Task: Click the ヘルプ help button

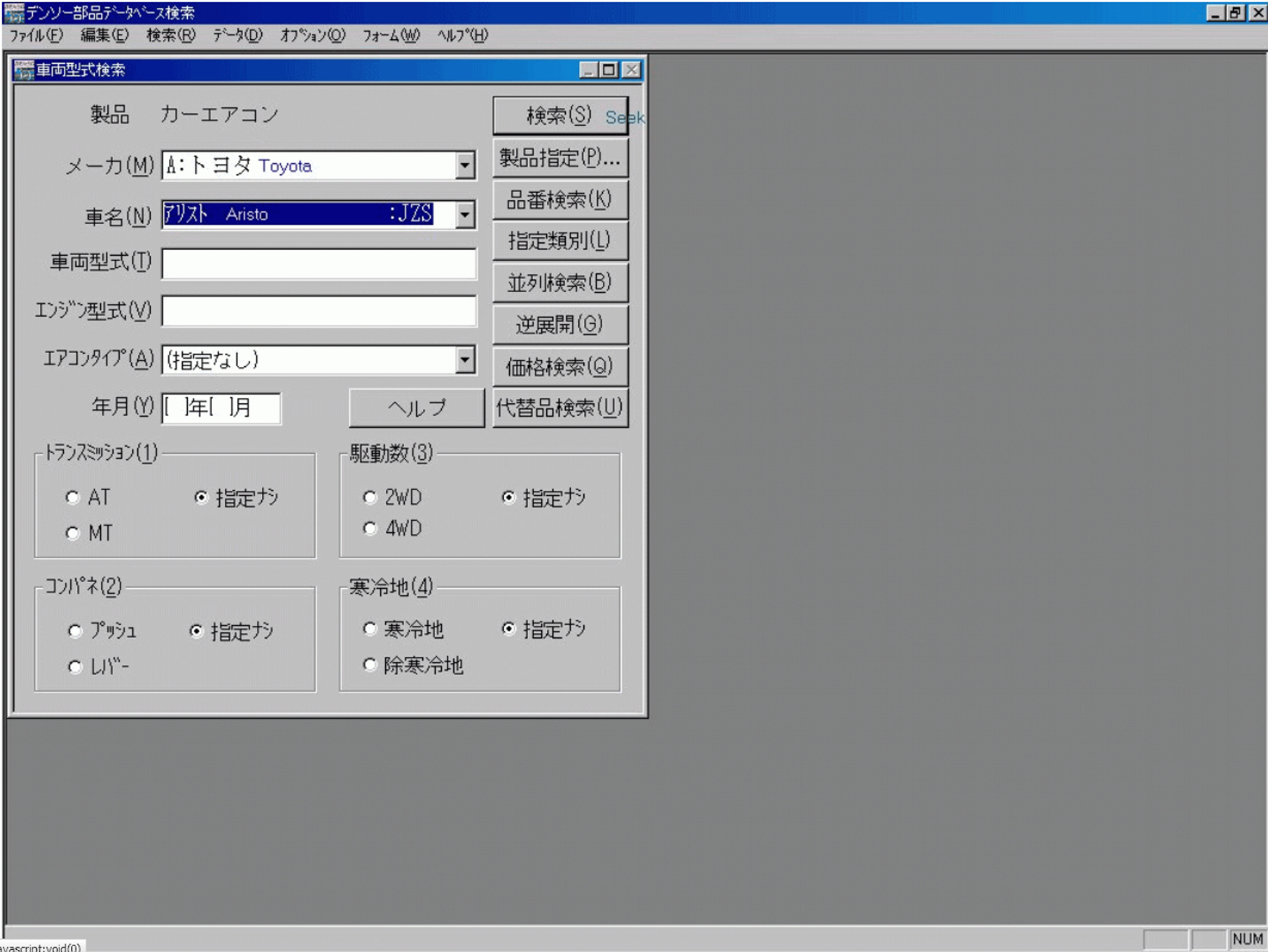Action: pyautogui.click(x=416, y=408)
